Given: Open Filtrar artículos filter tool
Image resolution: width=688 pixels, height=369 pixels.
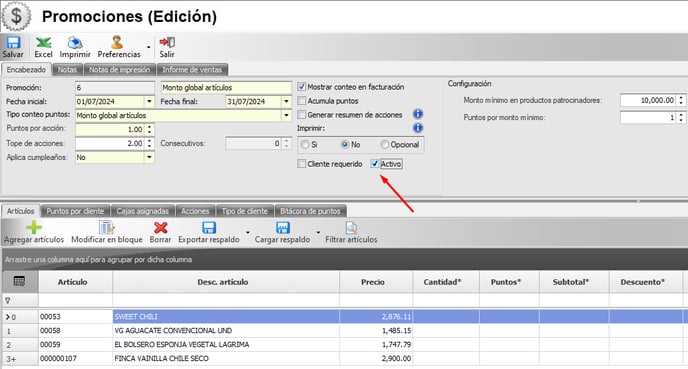Looking at the screenshot, I should click(351, 228).
